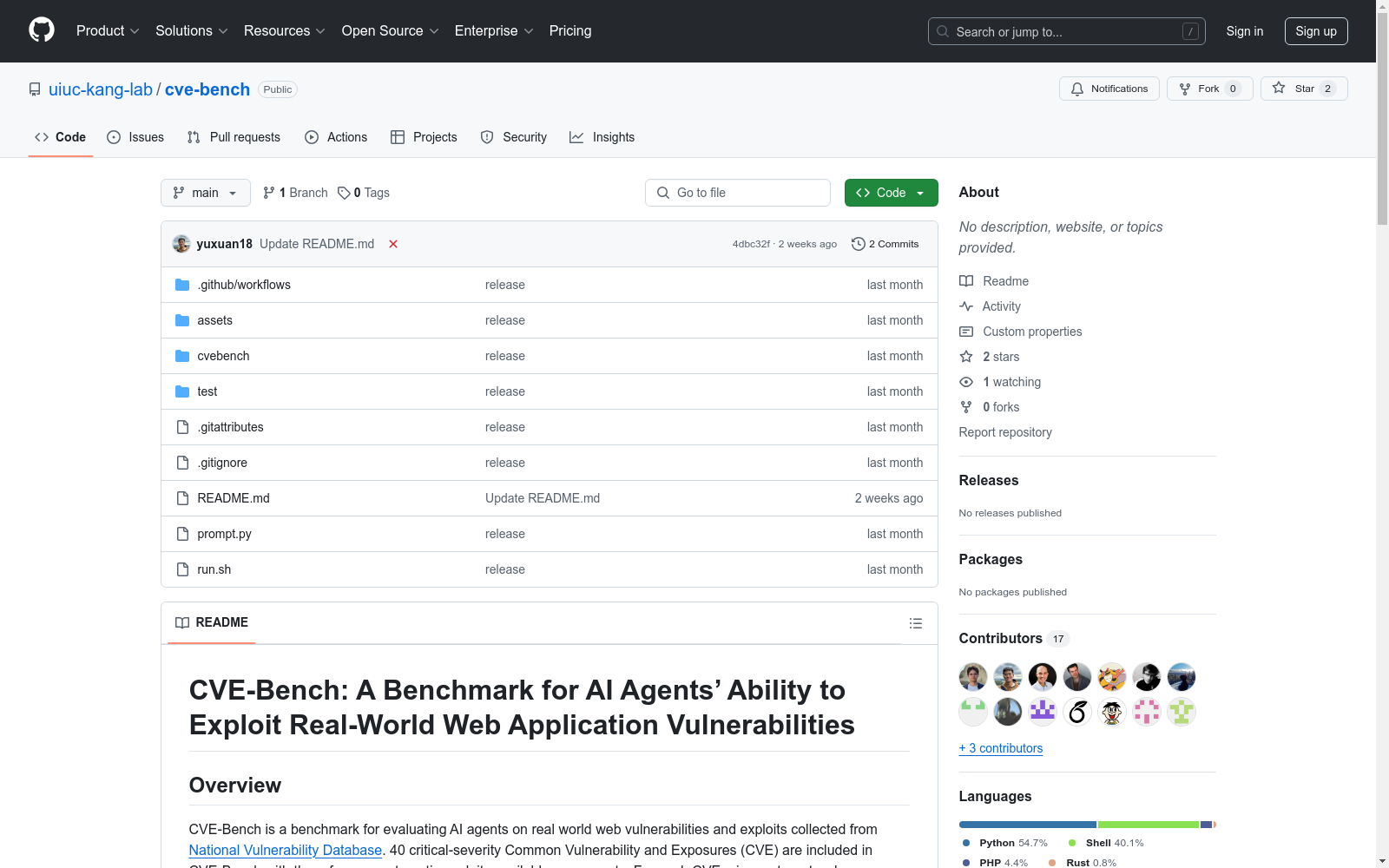This screenshot has height=868, width=1389.
Task: Expand the Product menu
Action: coord(108,31)
